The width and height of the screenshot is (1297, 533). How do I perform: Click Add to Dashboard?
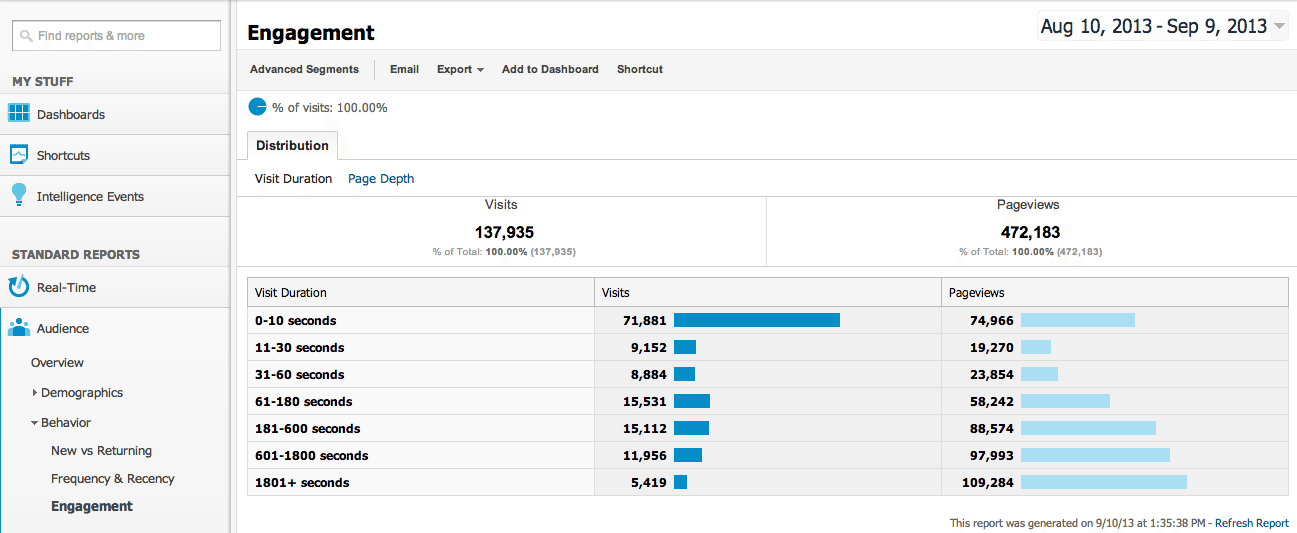pyautogui.click(x=550, y=69)
